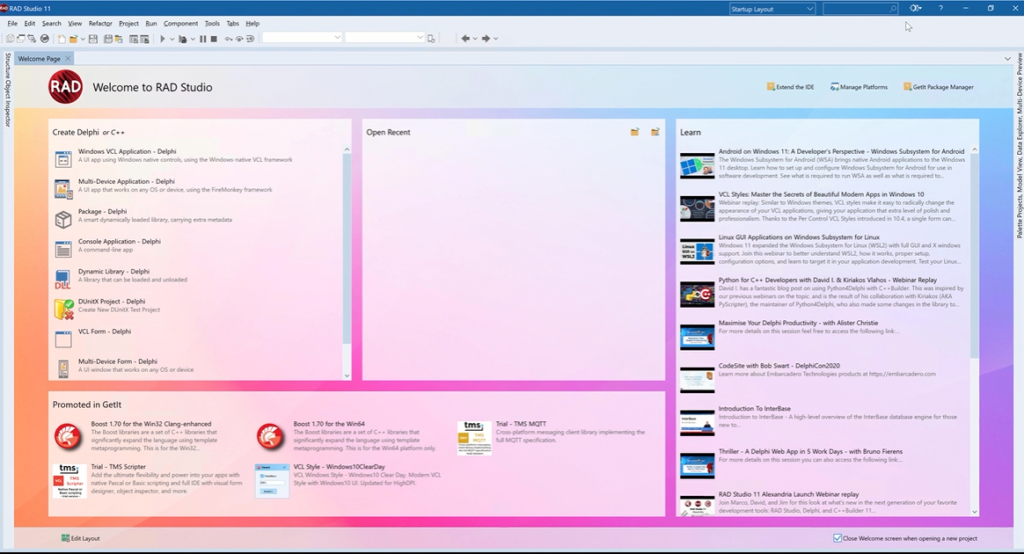1024x554 pixels.
Task: Expand the Back navigation history dropdown
Action: [x=475, y=39]
